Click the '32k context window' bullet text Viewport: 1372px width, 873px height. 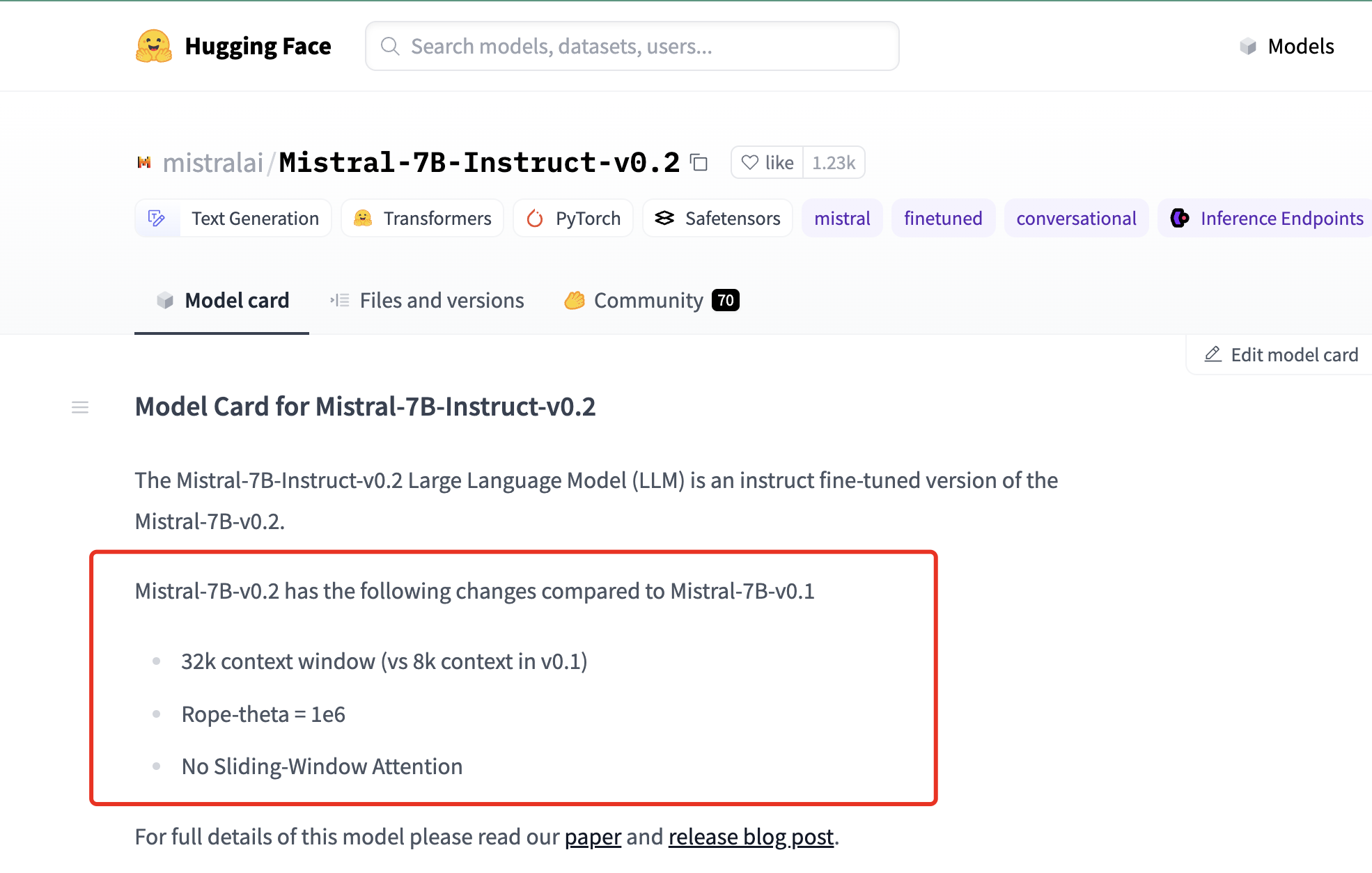[384, 661]
